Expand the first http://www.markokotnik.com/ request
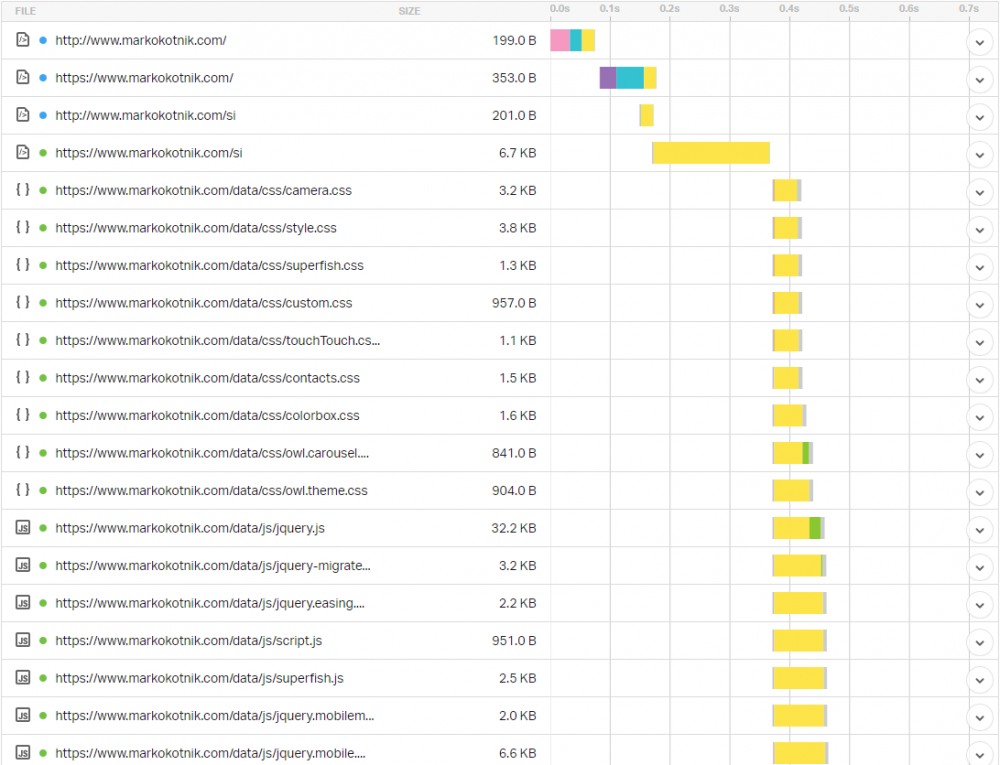The width and height of the screenshot is (1000, 765). point(979,41)
